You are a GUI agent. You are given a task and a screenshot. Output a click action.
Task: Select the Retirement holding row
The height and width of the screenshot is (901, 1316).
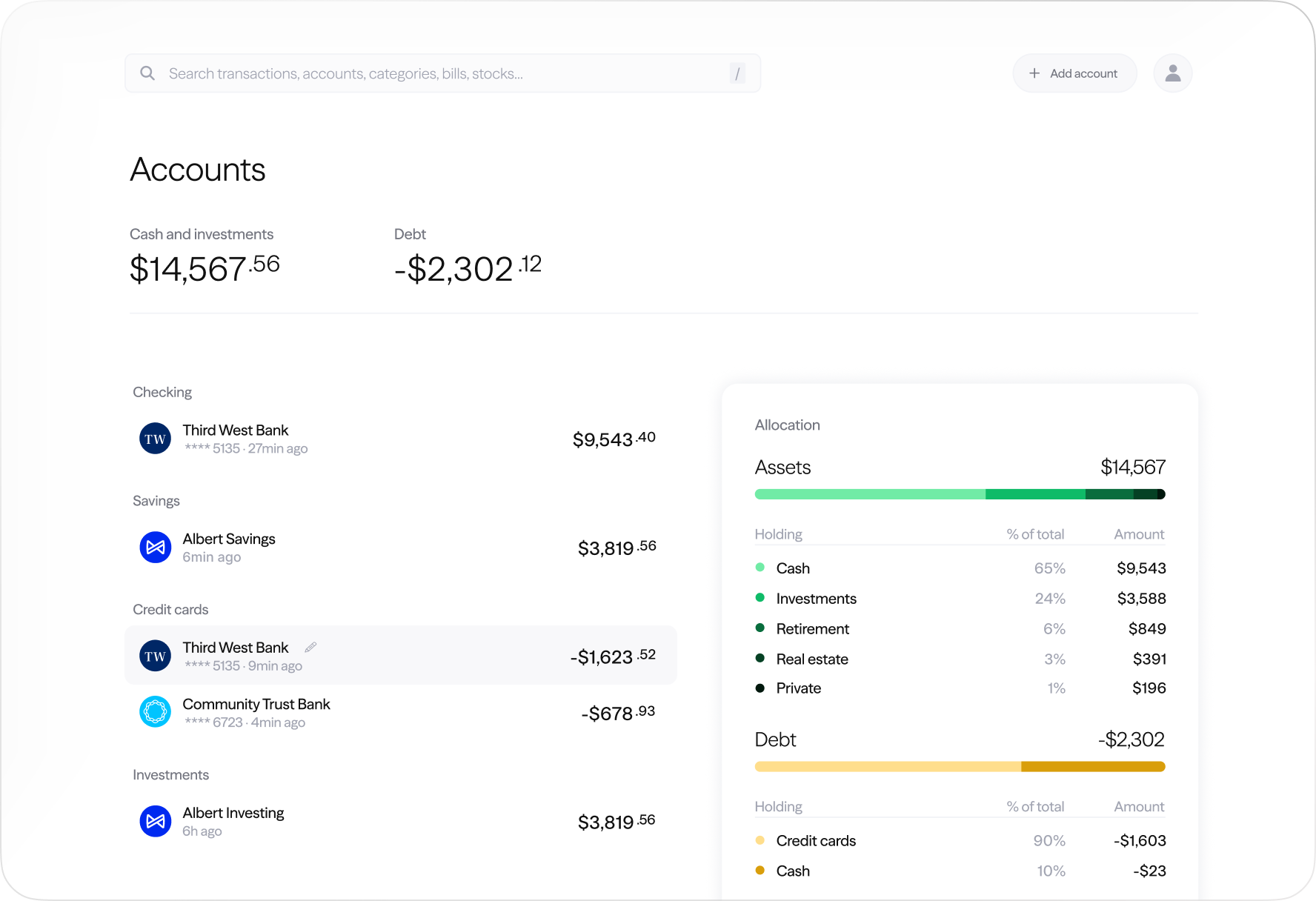tap(960, 629)
